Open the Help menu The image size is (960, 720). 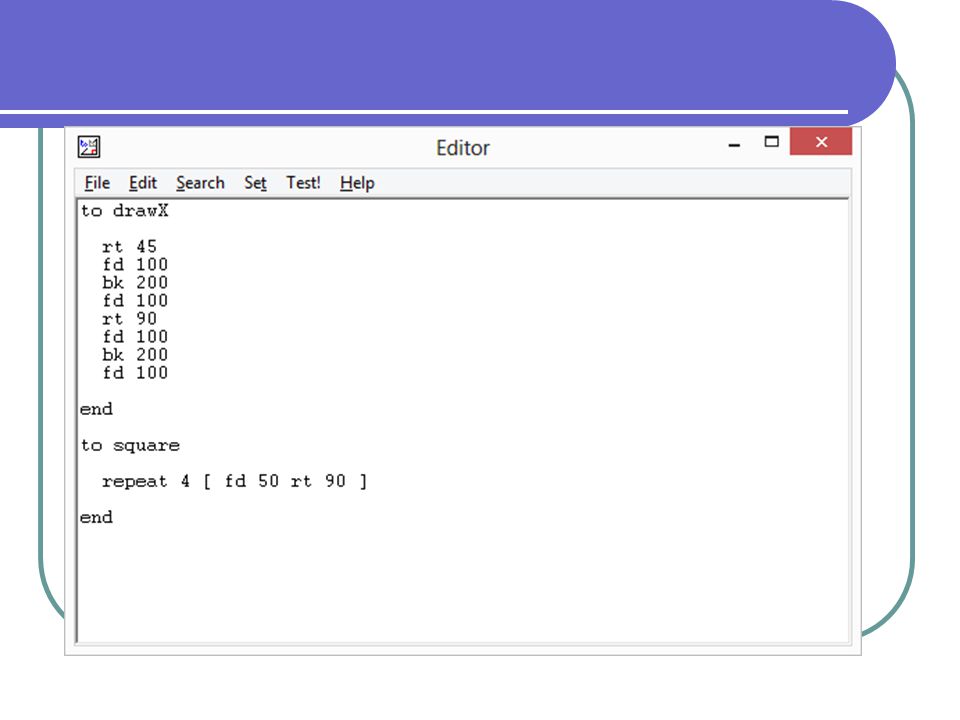click(x=357, y=183)
